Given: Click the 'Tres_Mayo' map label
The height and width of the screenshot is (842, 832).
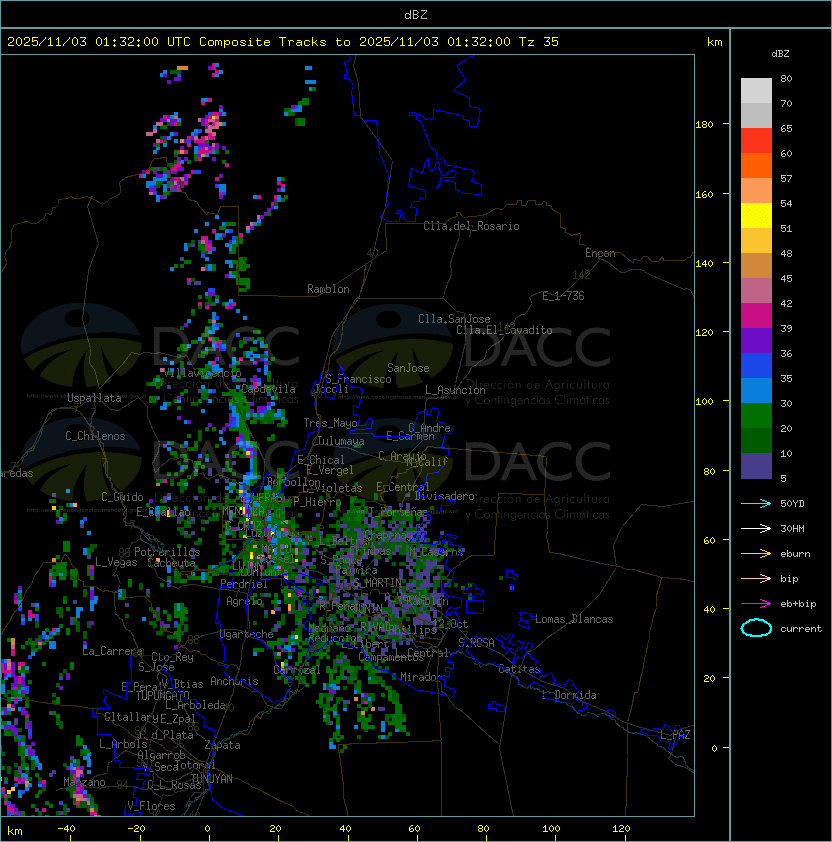Looking at the screenshot, I should tap(330, 423).
